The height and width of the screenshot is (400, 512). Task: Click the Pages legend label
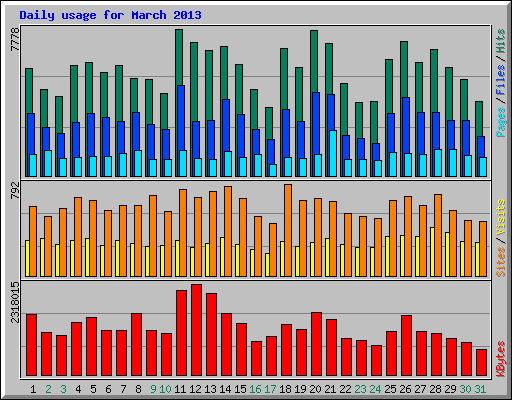tap(501, 122)
